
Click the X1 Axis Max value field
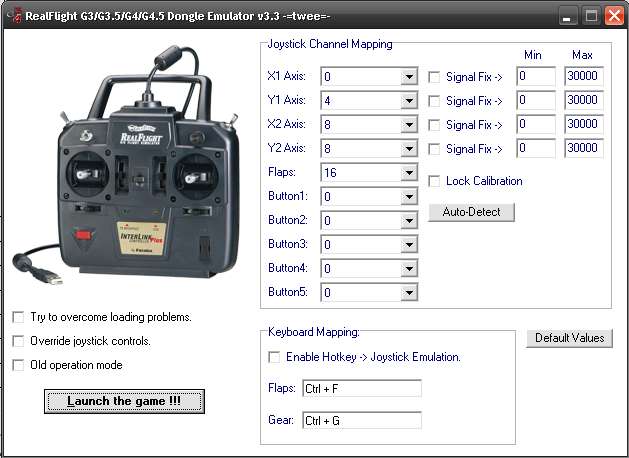[x=583, y=77]
